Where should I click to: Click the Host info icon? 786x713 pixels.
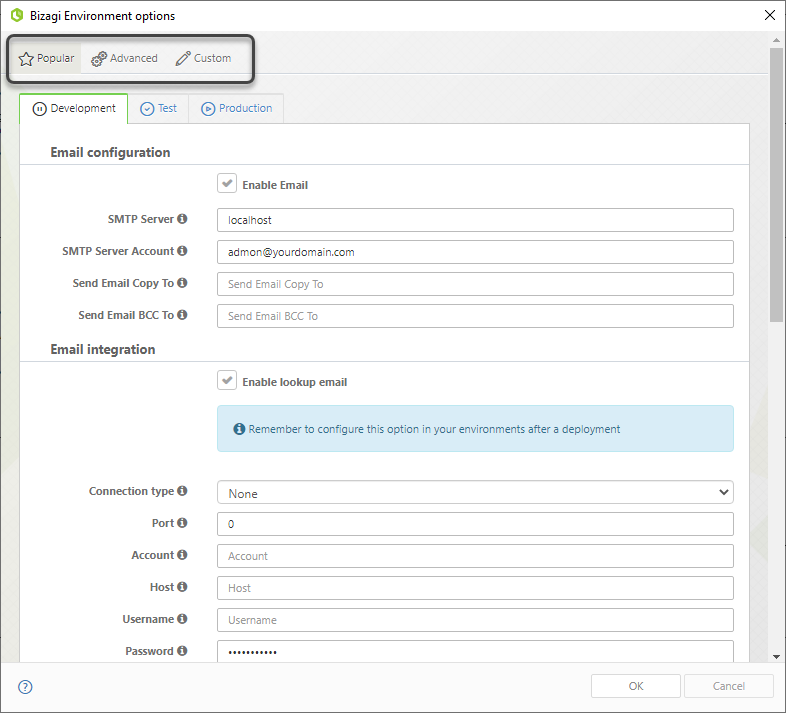tap(182, 587)
